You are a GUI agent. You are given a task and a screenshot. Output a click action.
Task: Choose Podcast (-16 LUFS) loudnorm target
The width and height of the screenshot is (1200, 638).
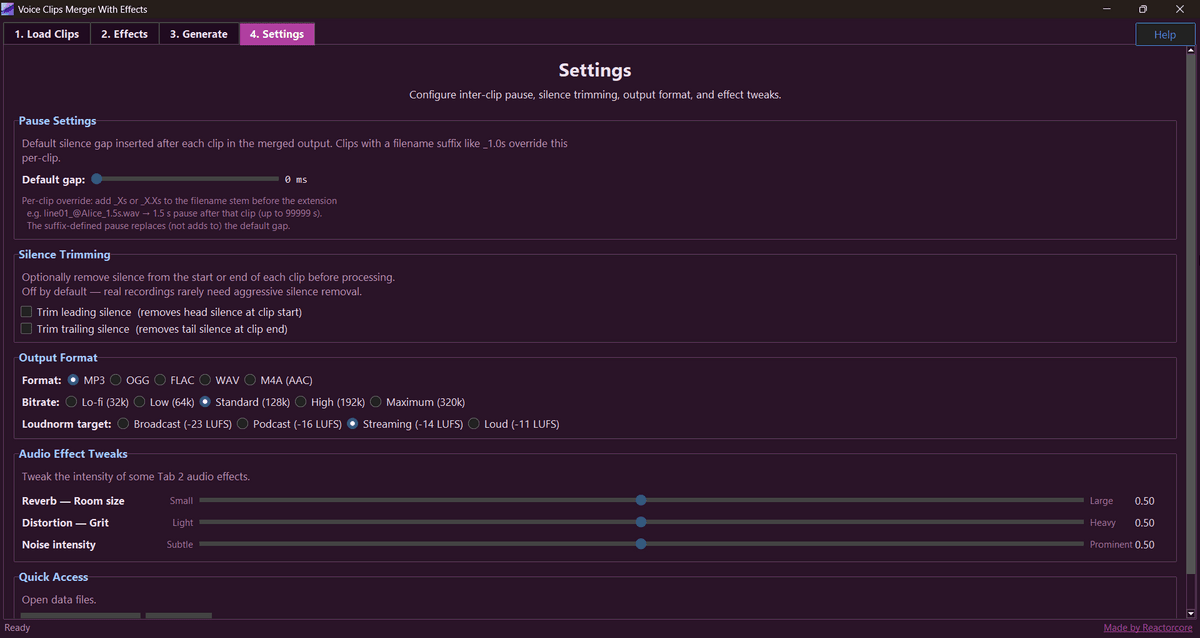click(x=242, y=424)
